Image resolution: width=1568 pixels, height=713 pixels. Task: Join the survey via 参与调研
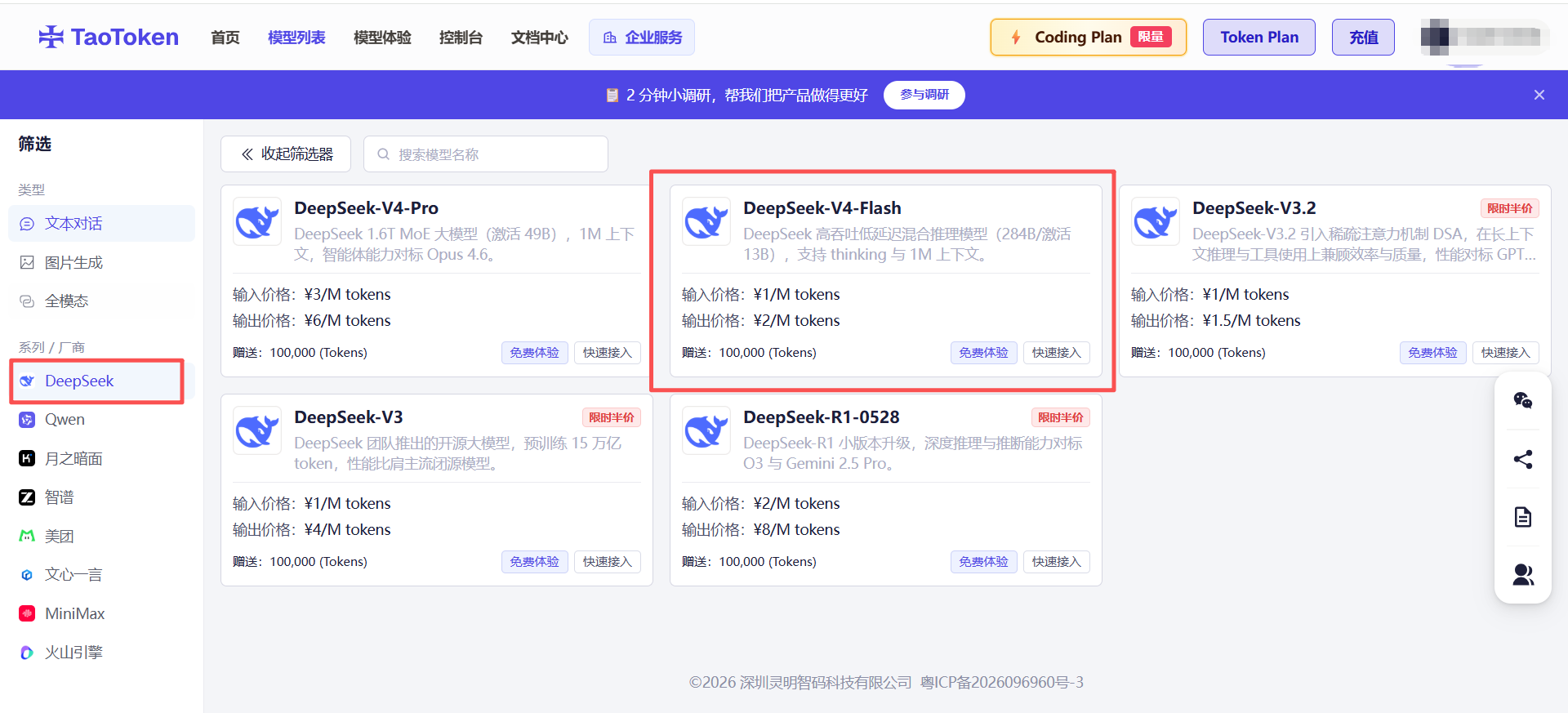[x=924, y=95]
